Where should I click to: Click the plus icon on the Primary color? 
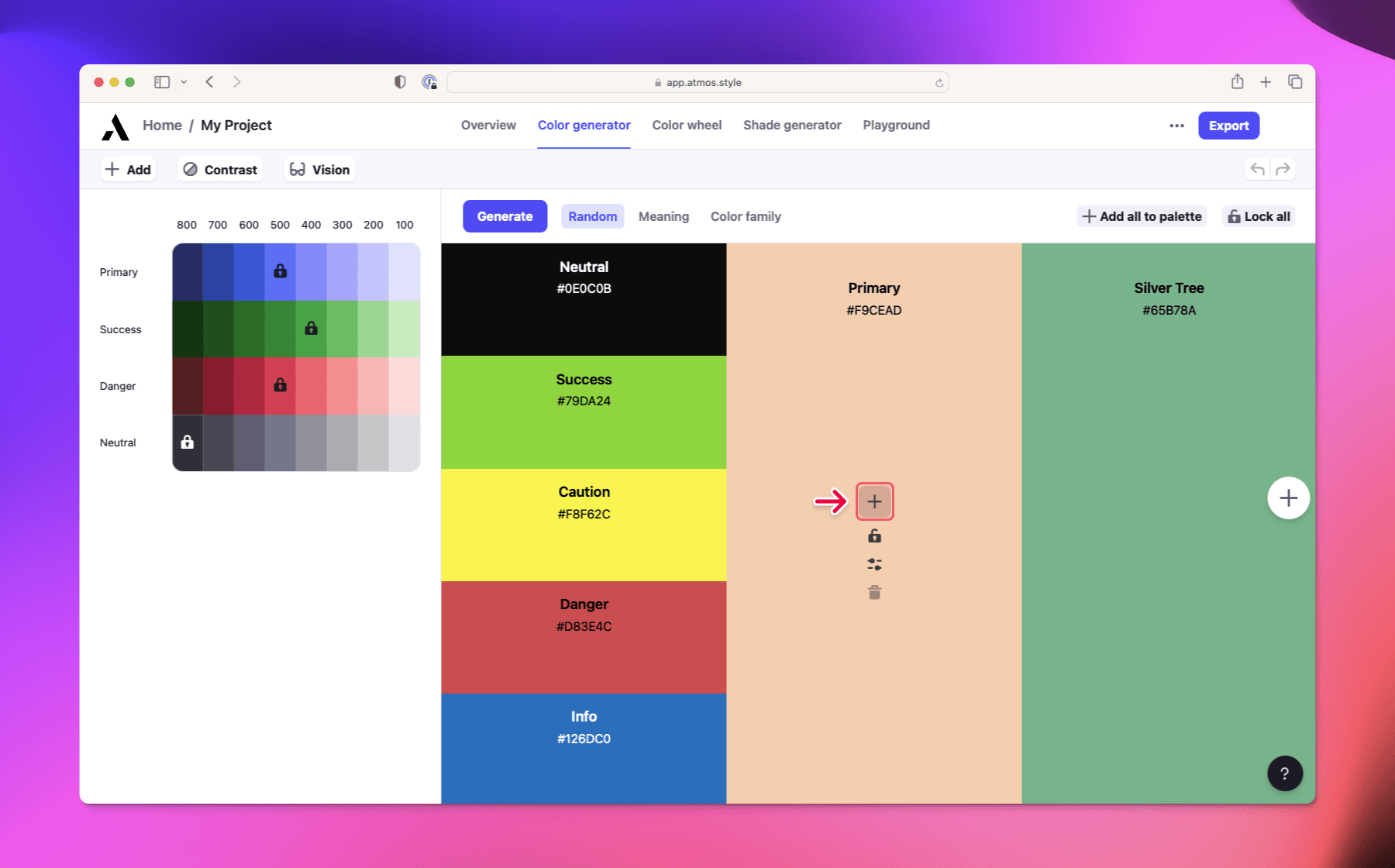coord(874,501)
